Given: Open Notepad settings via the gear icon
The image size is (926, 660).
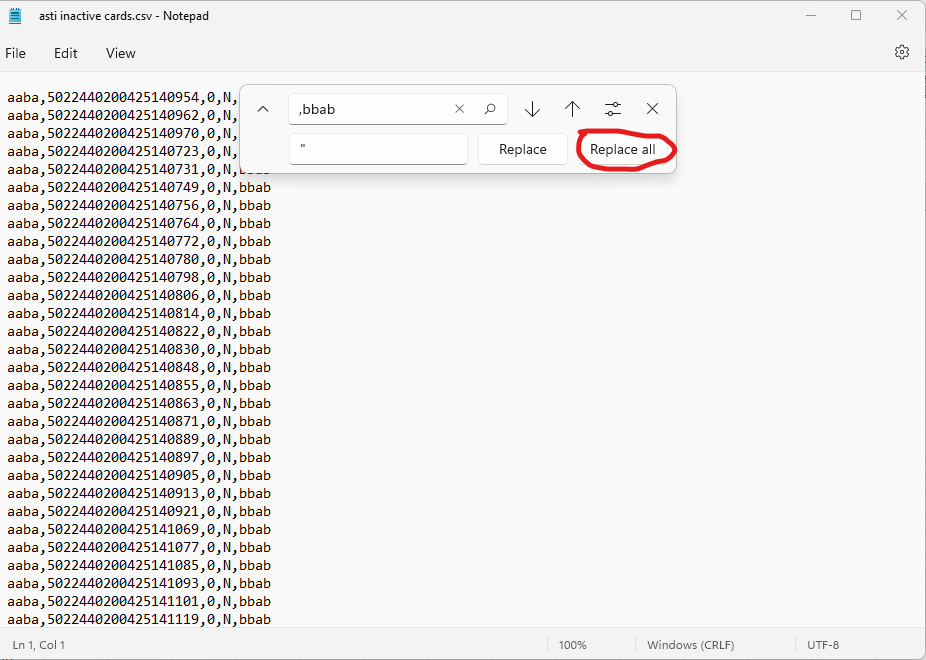Looking at the screenshot, I should (x=901, y=52).
